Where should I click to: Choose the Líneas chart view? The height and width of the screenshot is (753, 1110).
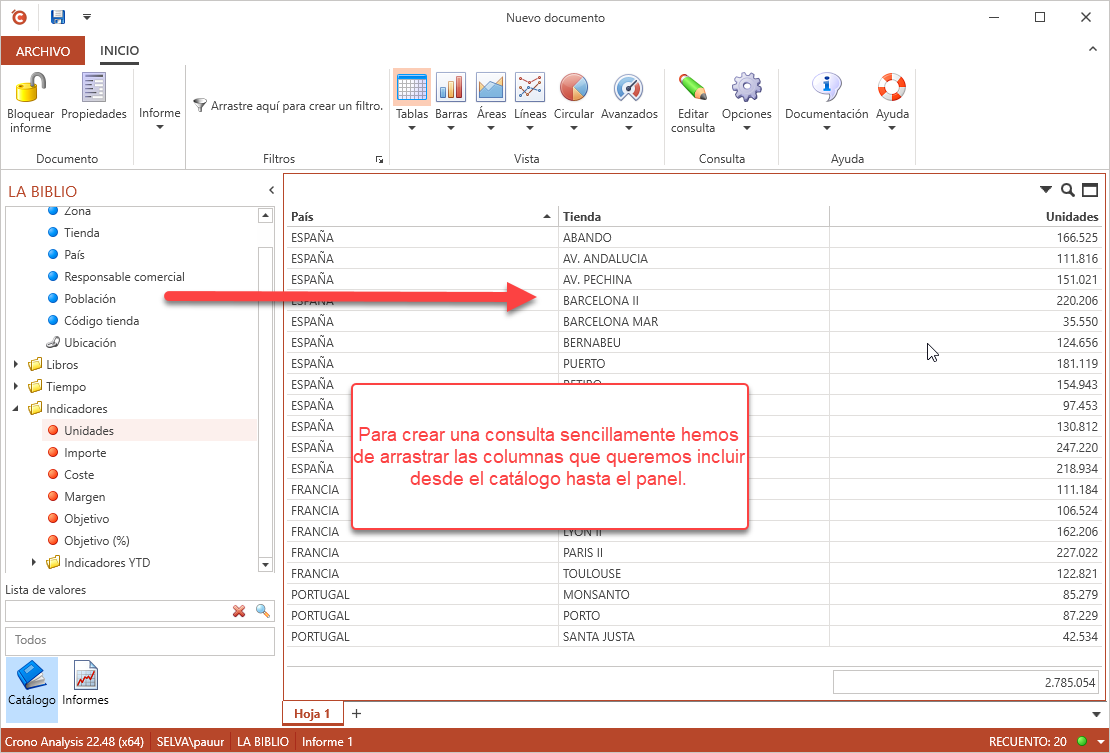tap(530, 88)
